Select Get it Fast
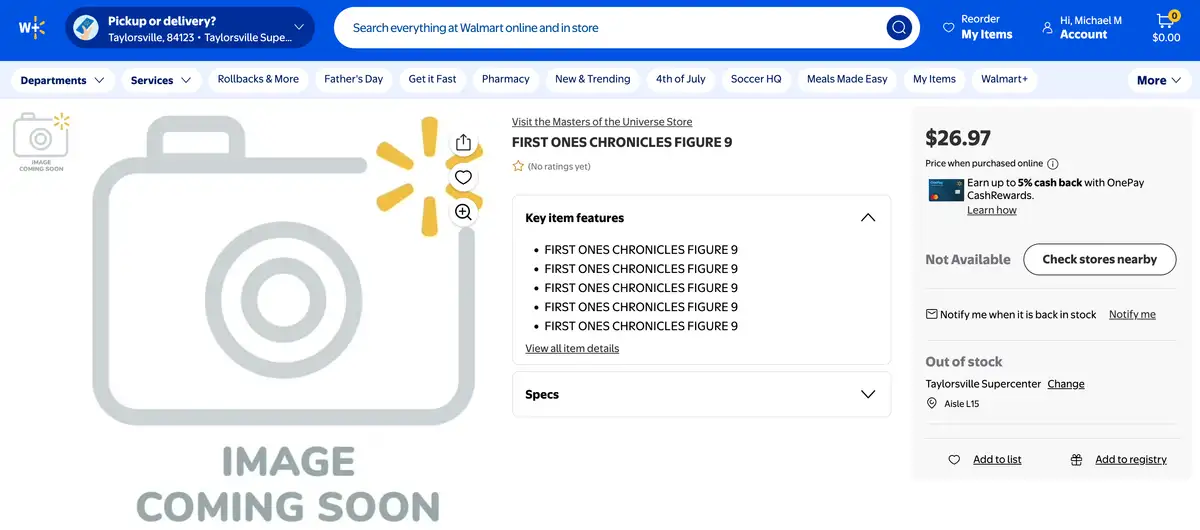This screenshot has height=530, width=1200. click(x=433, y=79)
